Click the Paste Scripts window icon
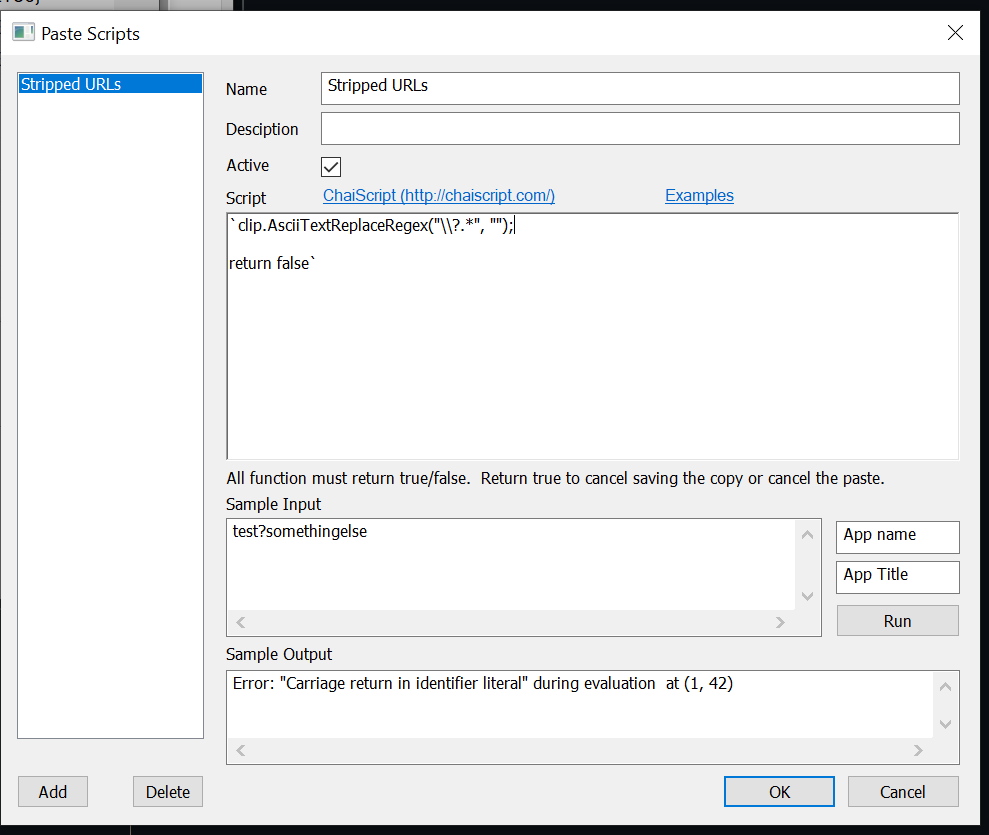 23,32
